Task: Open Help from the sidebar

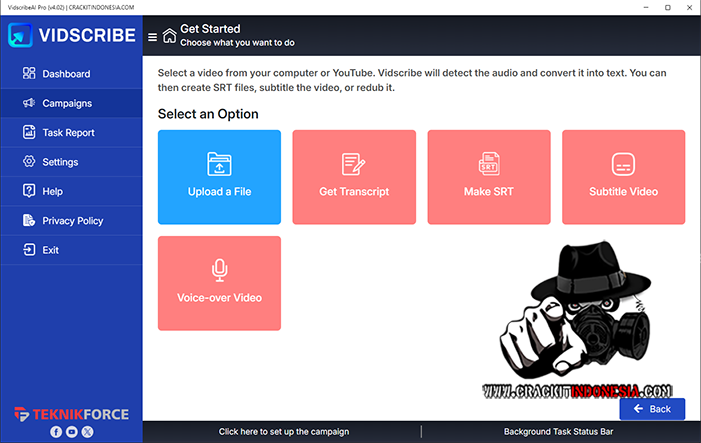Action: (72, 191)
